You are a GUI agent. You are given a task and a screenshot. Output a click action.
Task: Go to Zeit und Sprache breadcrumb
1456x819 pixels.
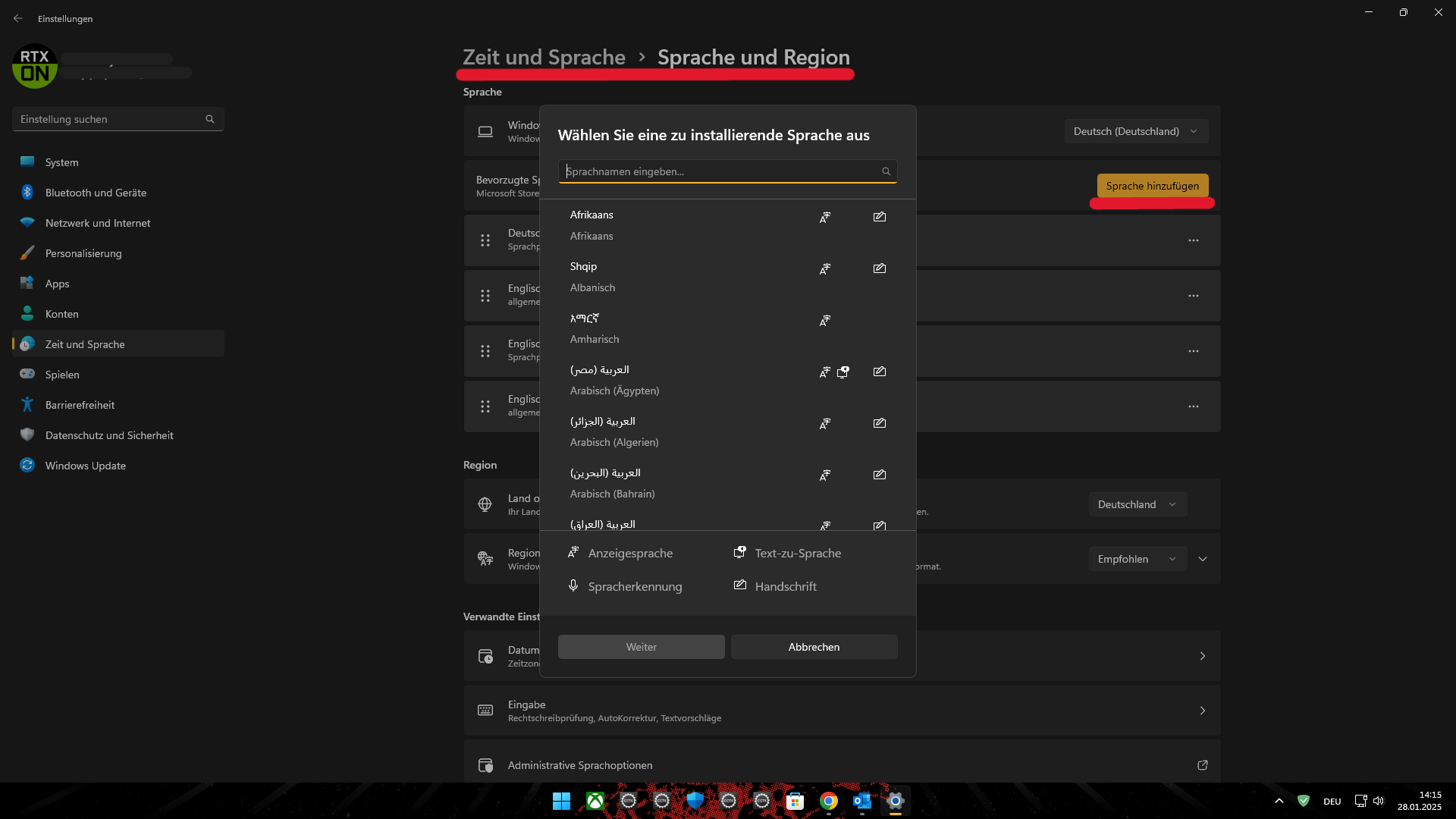tap(544, 57)
